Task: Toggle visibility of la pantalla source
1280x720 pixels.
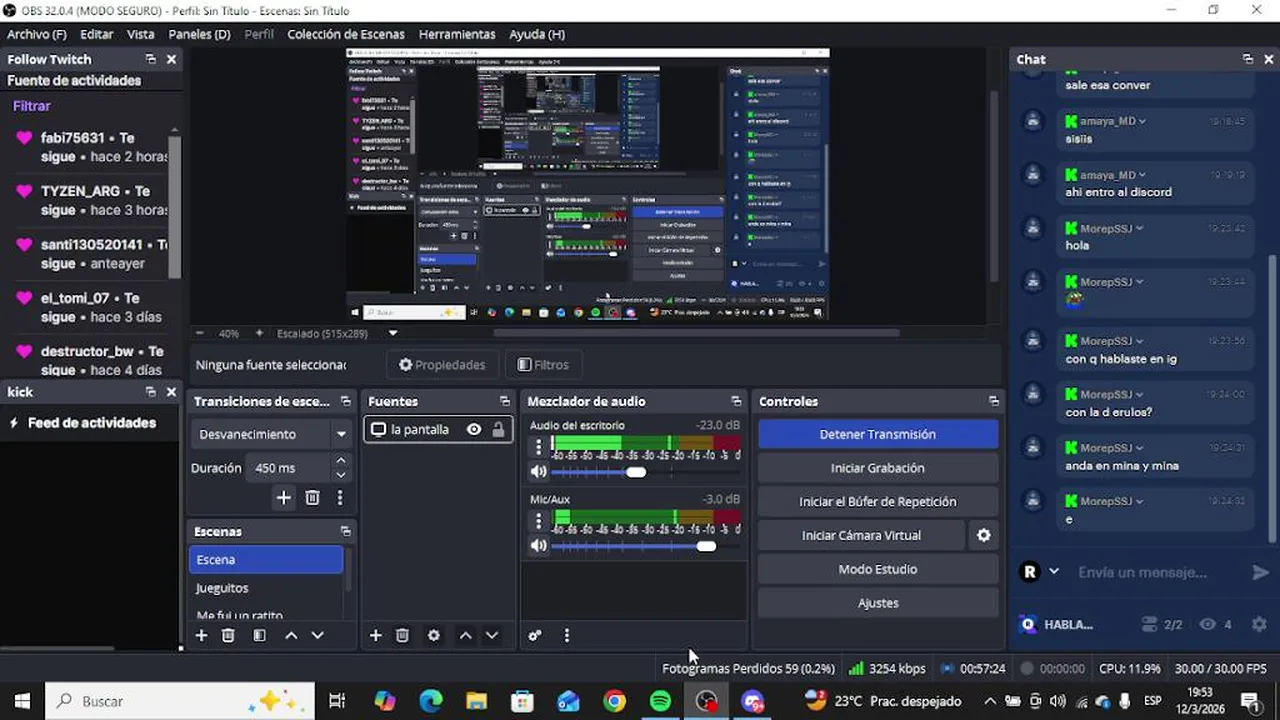Action: point(474,429)
